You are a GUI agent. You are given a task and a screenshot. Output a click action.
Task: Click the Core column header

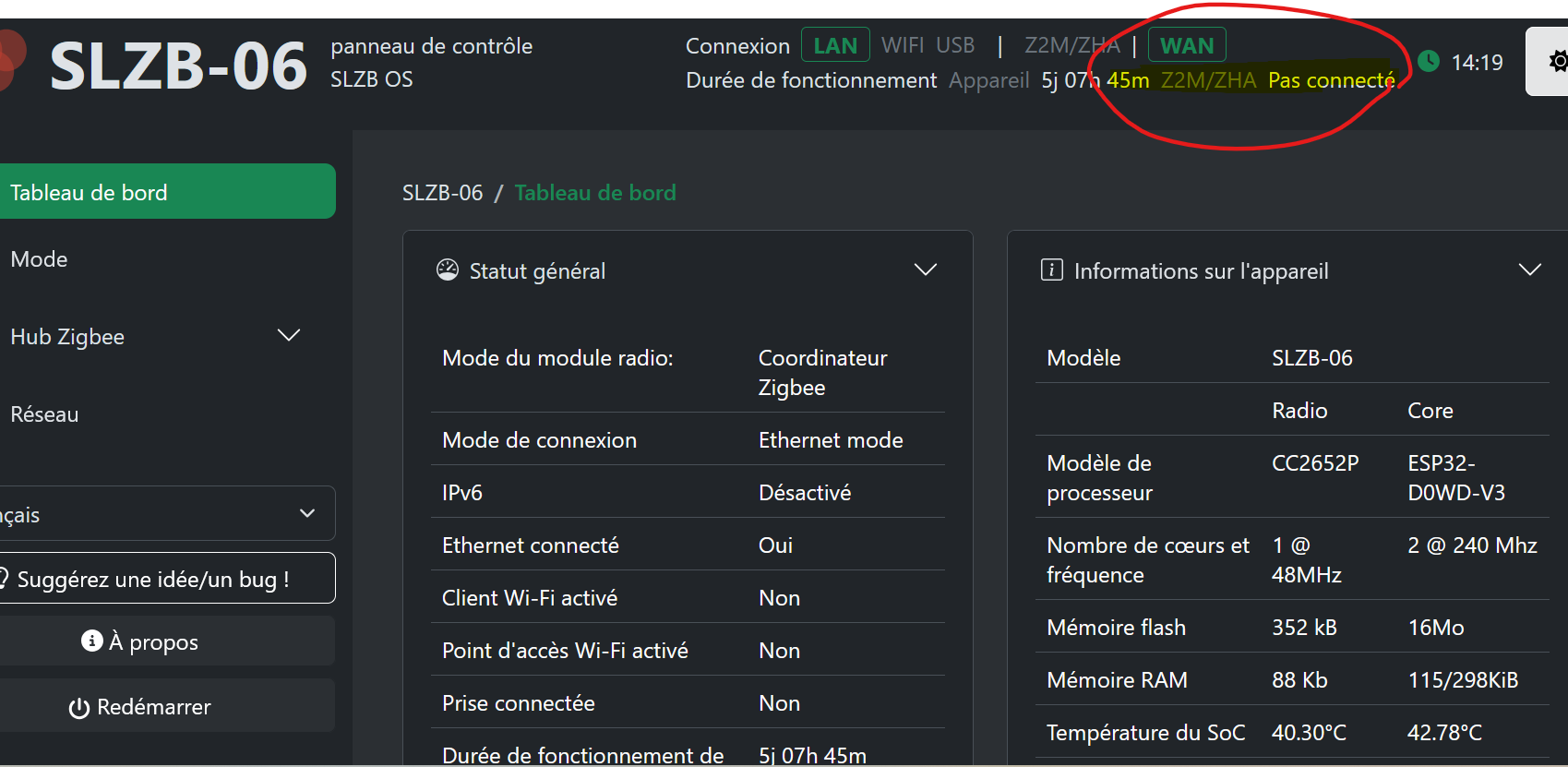tap(1430, 411)
